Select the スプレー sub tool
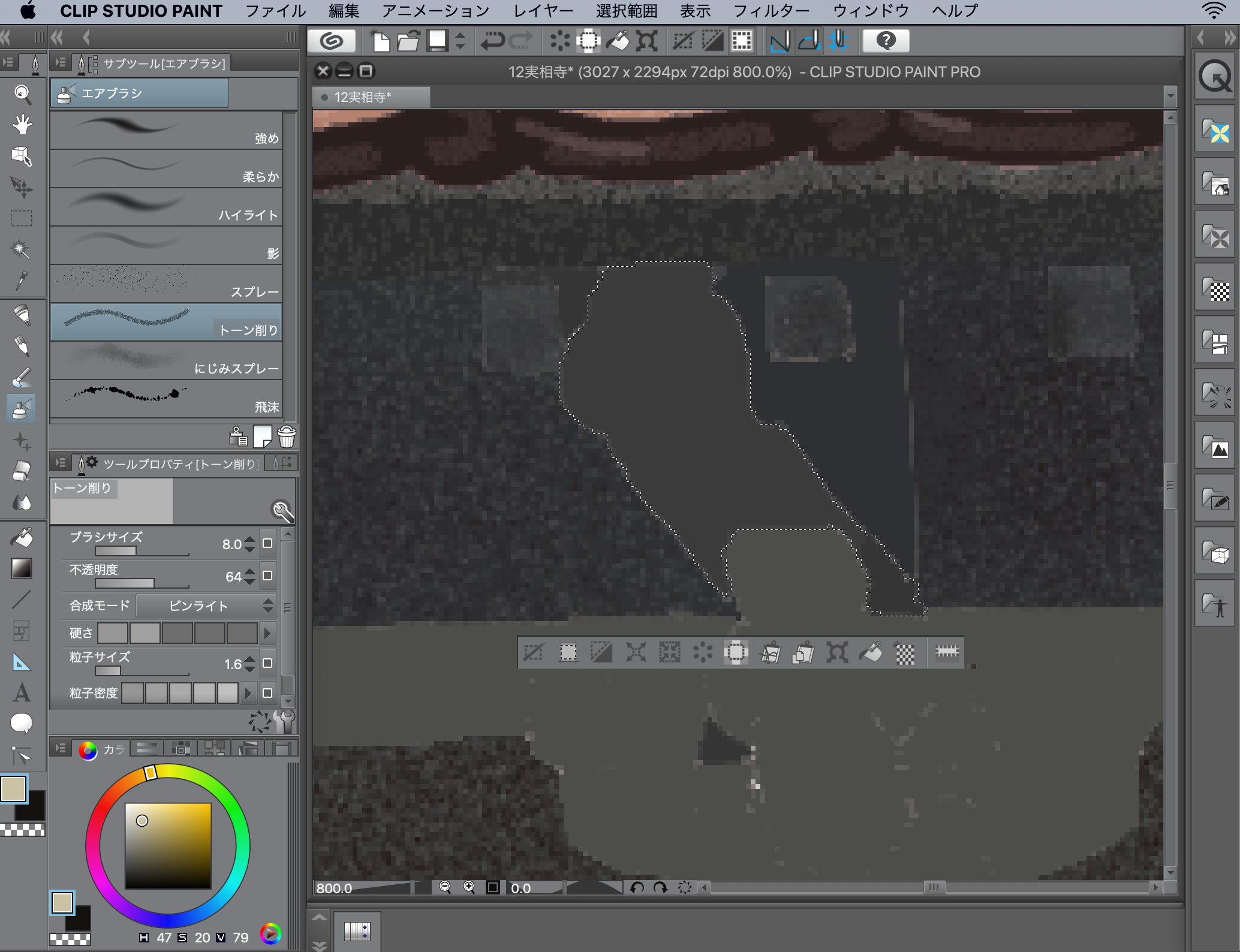1240x952 pixels. pos(166,283)
